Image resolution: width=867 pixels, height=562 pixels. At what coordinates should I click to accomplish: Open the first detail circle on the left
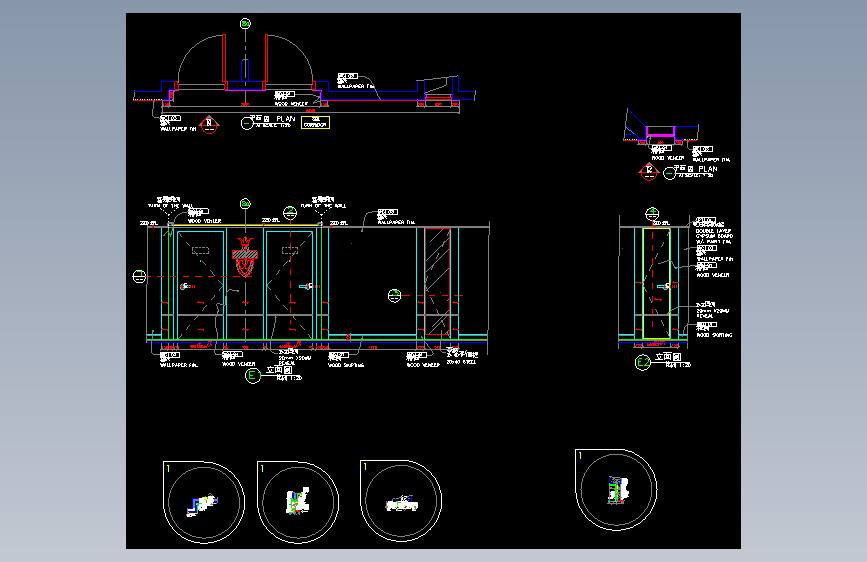coord(204,502)
